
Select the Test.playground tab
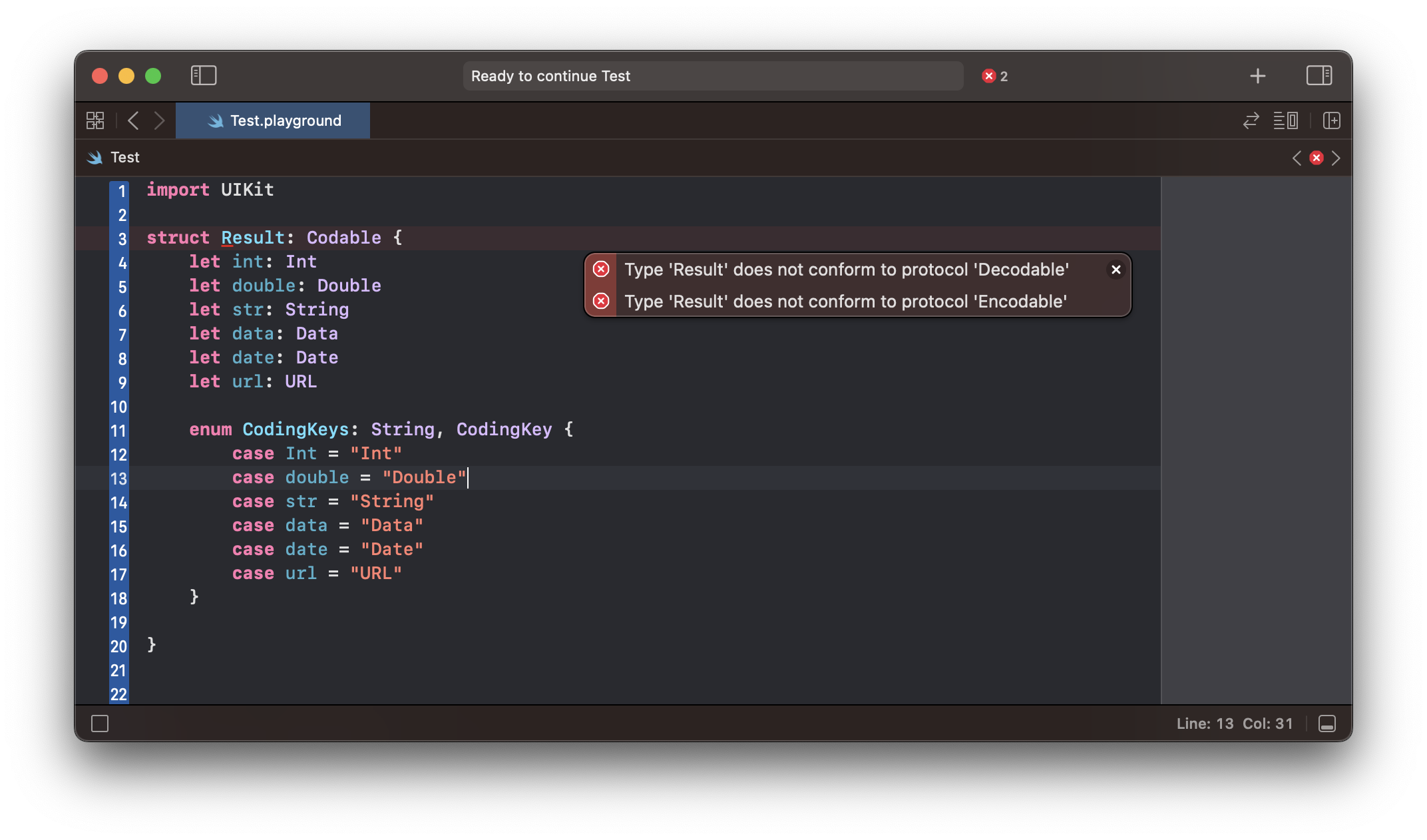[x=273, y=120]
